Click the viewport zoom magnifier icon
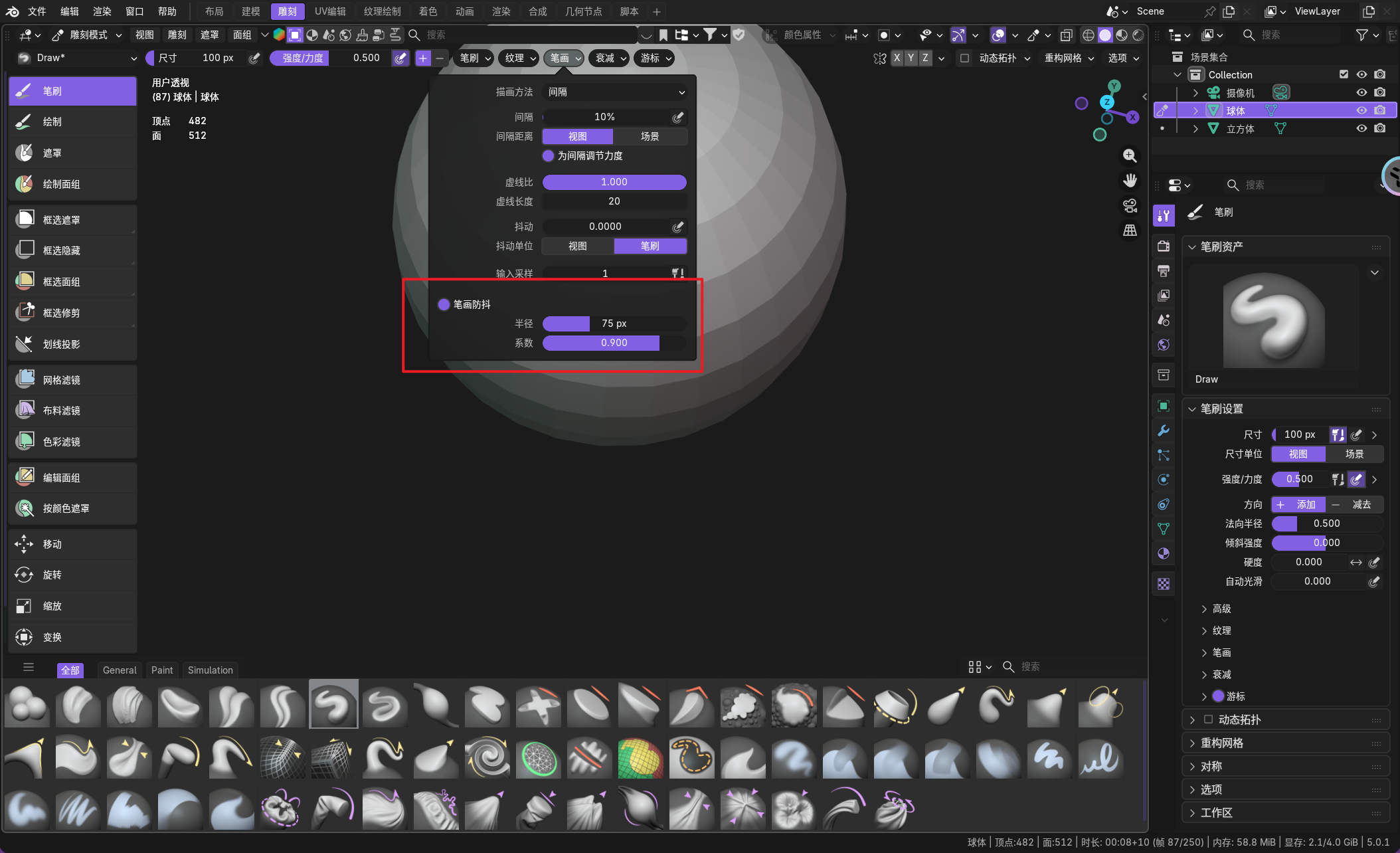The width and height of the screenshot is (1400, 853). tap(1129, 155)
